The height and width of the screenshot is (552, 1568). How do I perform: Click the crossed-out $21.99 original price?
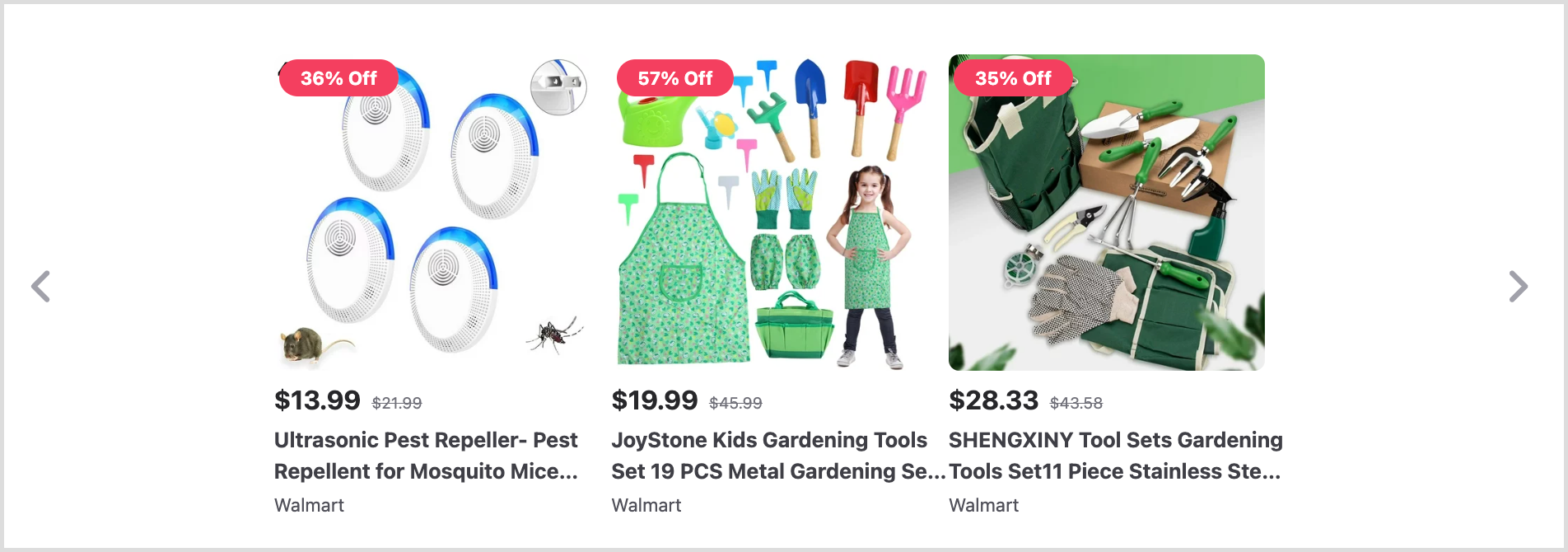click(397, 403)
